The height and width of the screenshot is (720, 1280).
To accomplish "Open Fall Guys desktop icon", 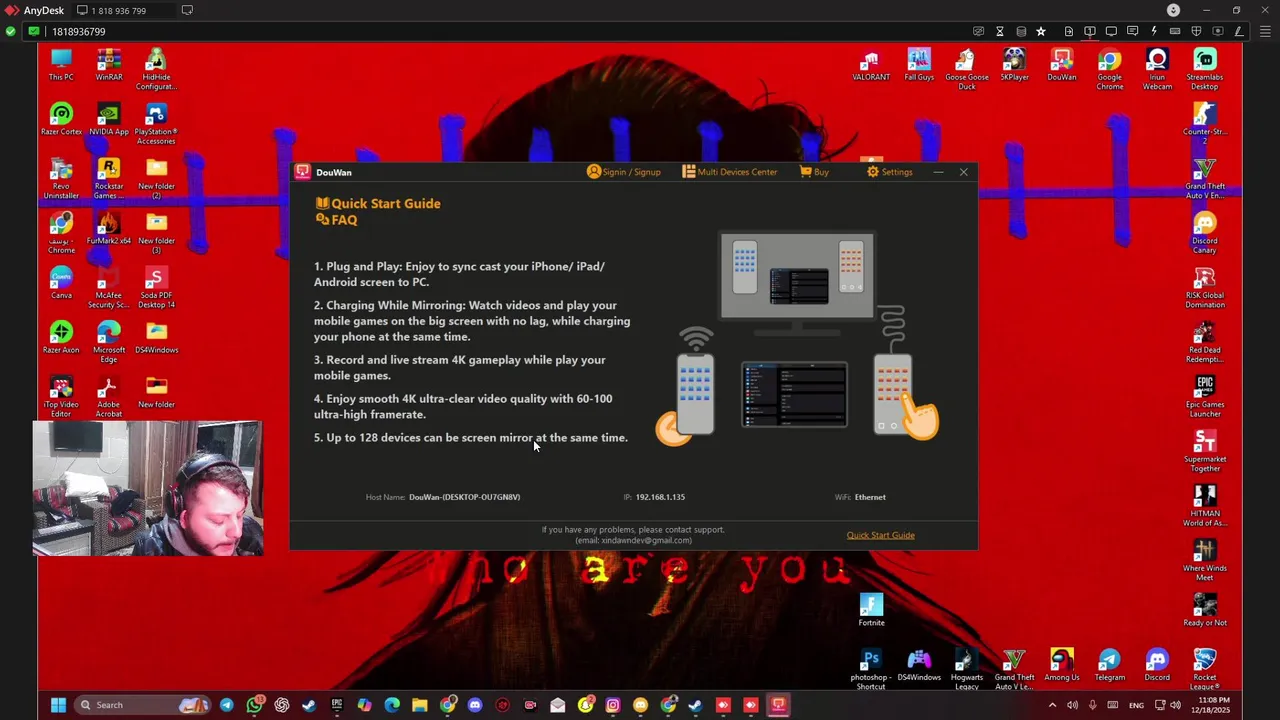I will pos(919,65).
